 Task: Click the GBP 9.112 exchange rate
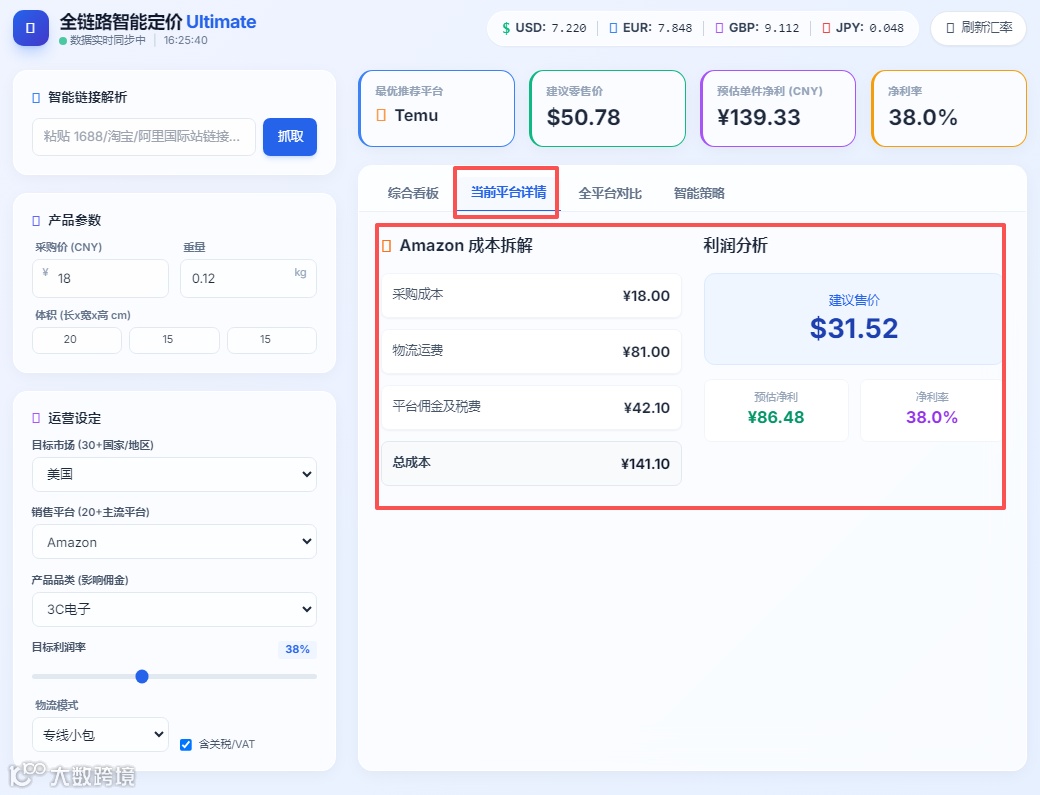764,28
